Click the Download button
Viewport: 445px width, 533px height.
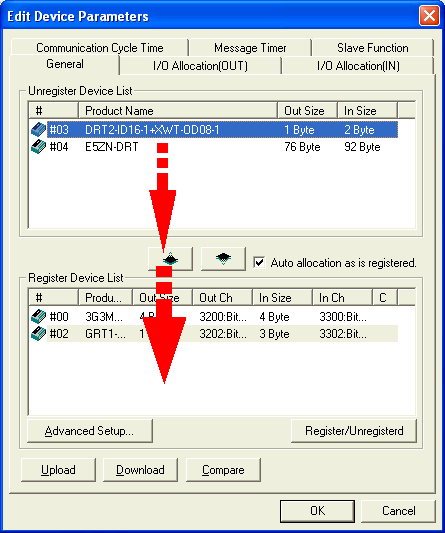(x=140, y=470)
